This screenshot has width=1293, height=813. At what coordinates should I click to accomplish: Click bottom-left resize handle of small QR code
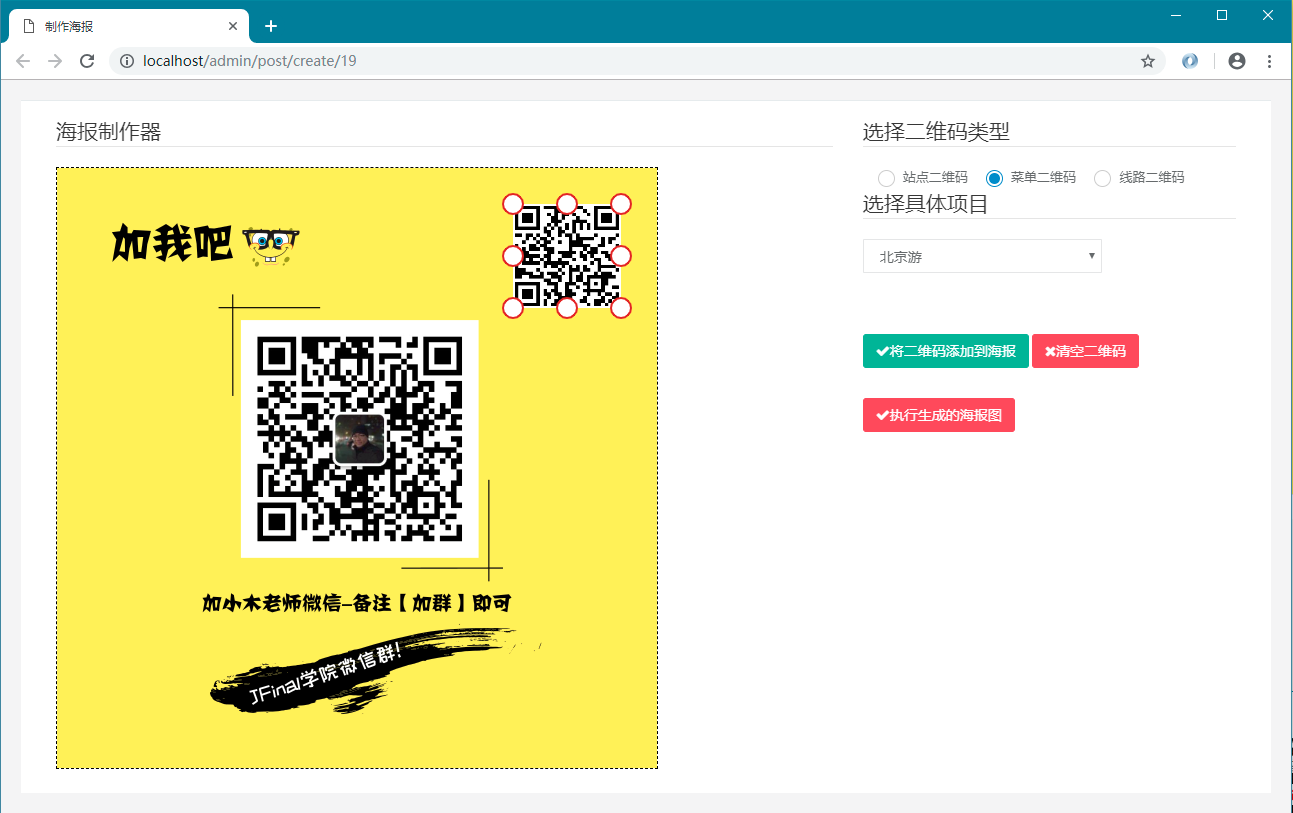(x=513, y=308)
